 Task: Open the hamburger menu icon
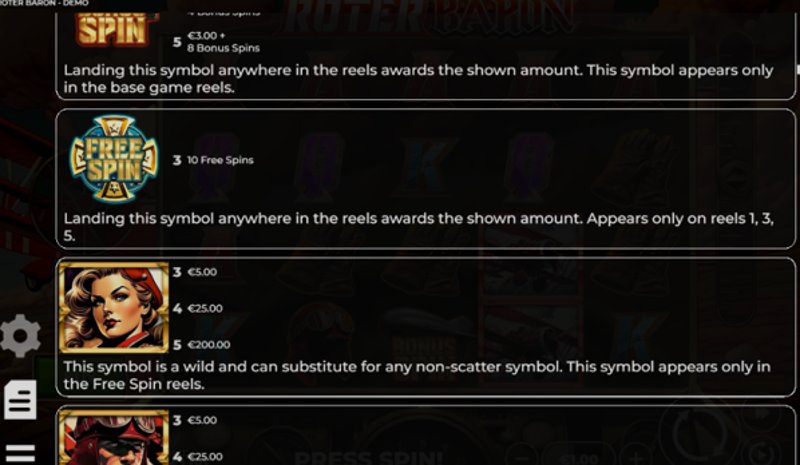[x=20, y=453]
